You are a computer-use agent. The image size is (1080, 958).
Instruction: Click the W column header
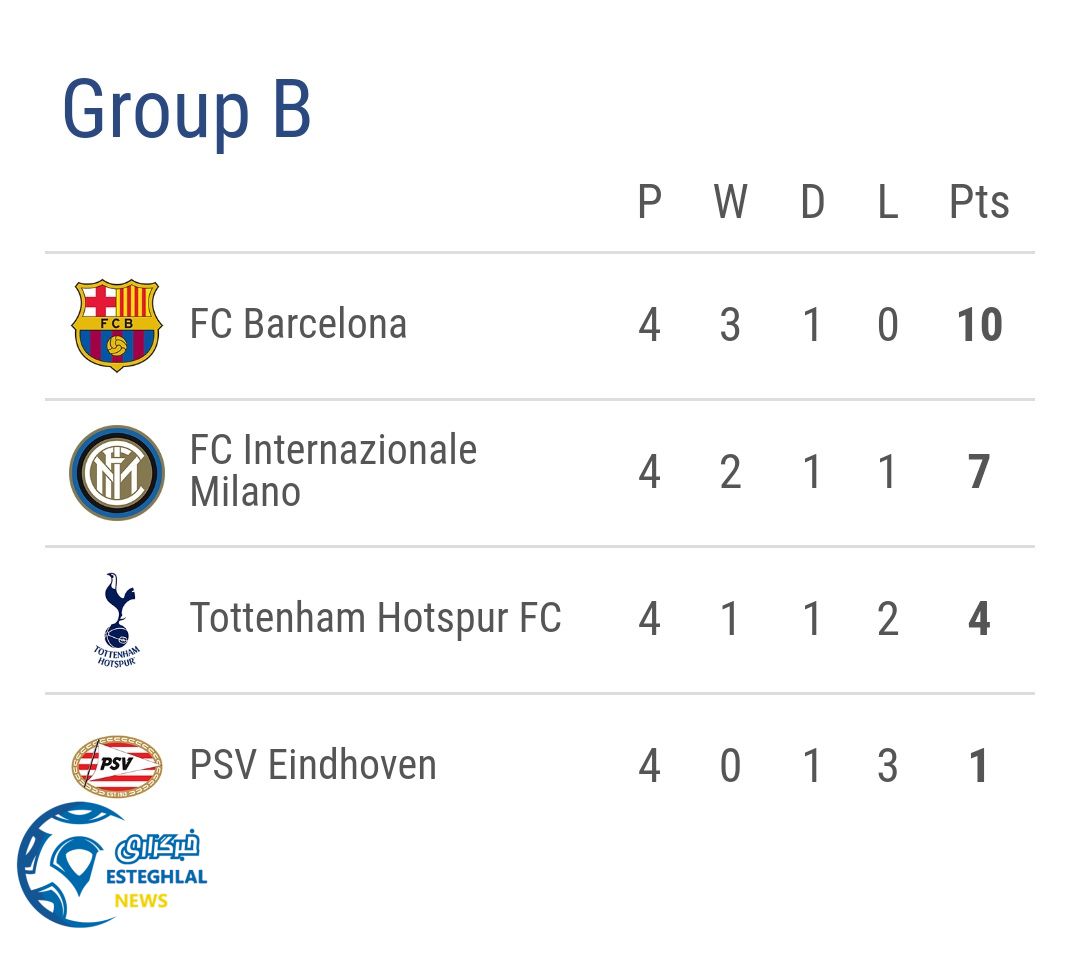point(730,203)
